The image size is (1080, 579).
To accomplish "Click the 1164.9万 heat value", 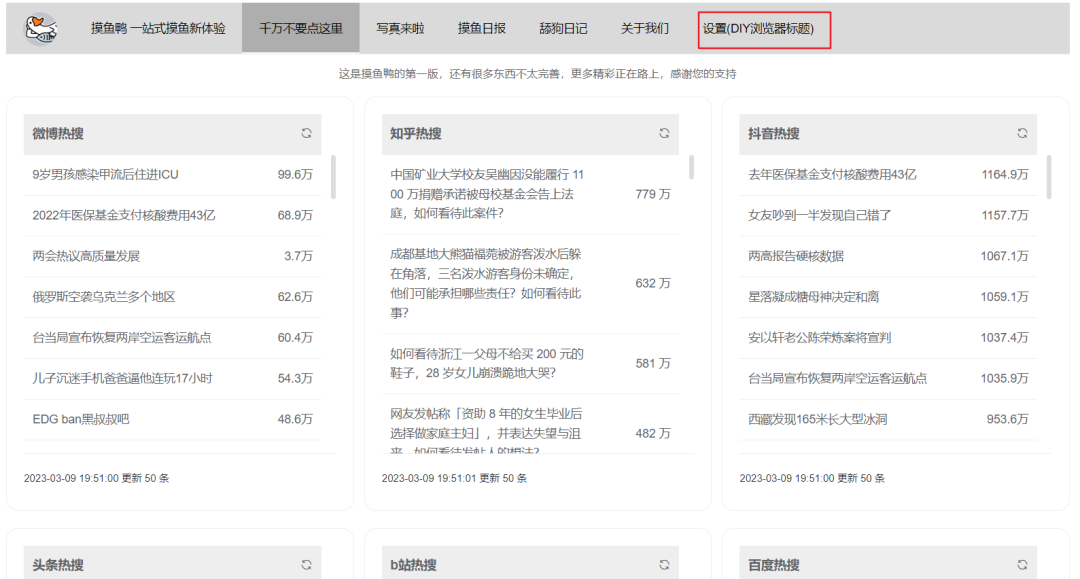I will [1005, 175].
